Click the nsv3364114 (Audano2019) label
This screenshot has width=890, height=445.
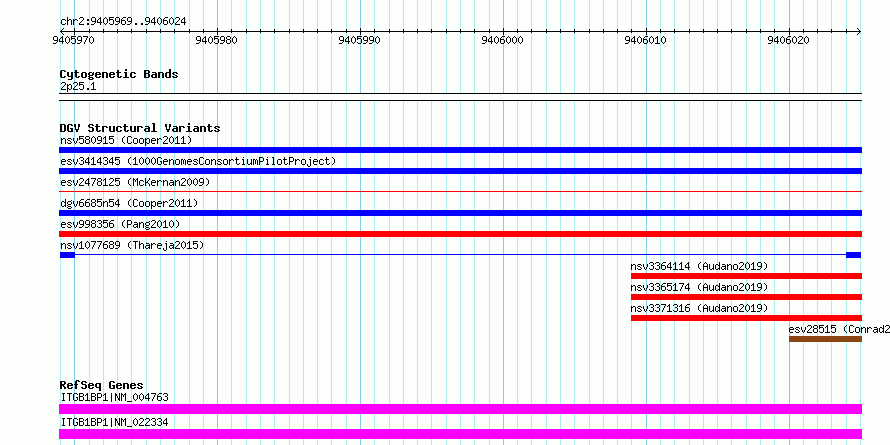[x=699, y=266]
